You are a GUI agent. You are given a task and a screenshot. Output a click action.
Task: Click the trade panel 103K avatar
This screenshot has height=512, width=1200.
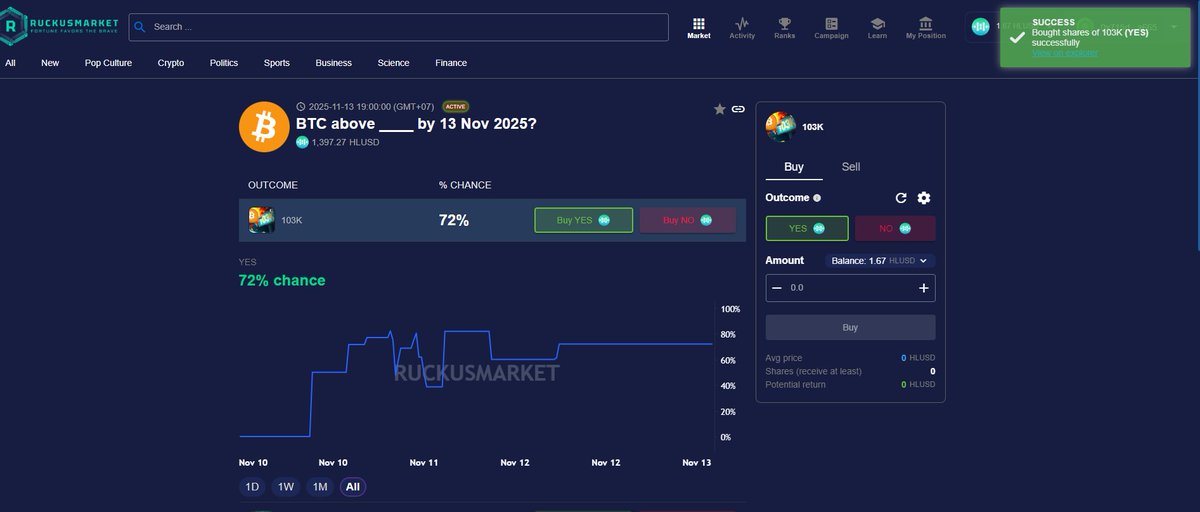click(x=780, y=127)
